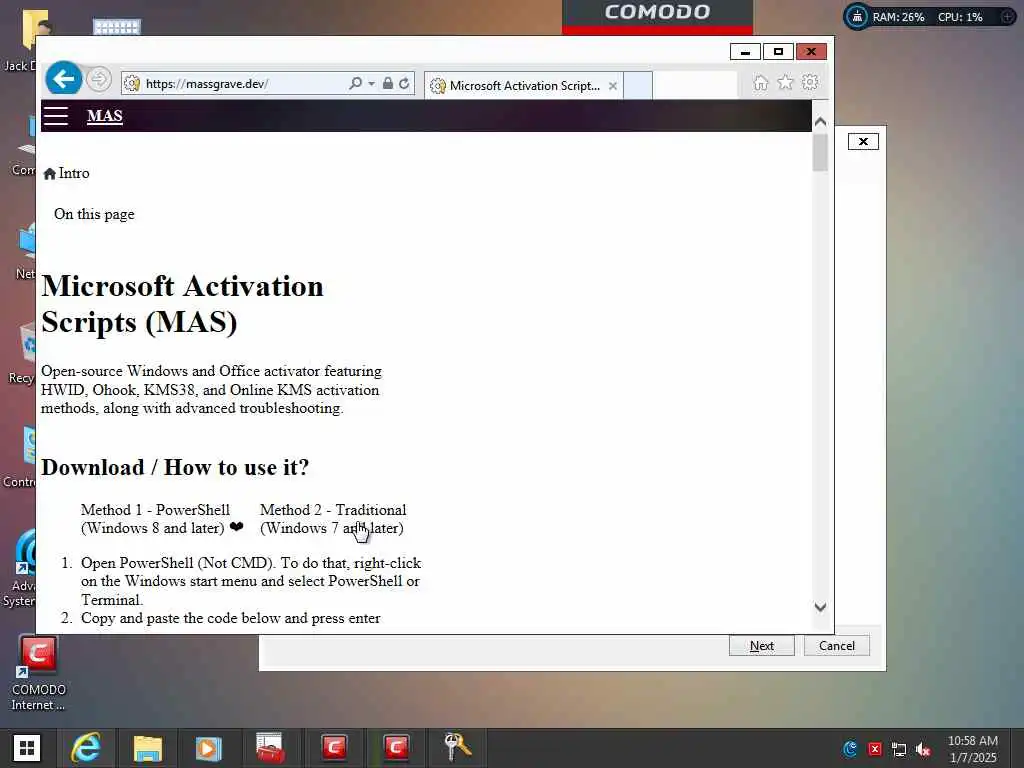Image resolution: width=1024 pixels, height=768 pixels.
Task: Open the clock showing 10:58 AM
Action: tap(972, 748)
